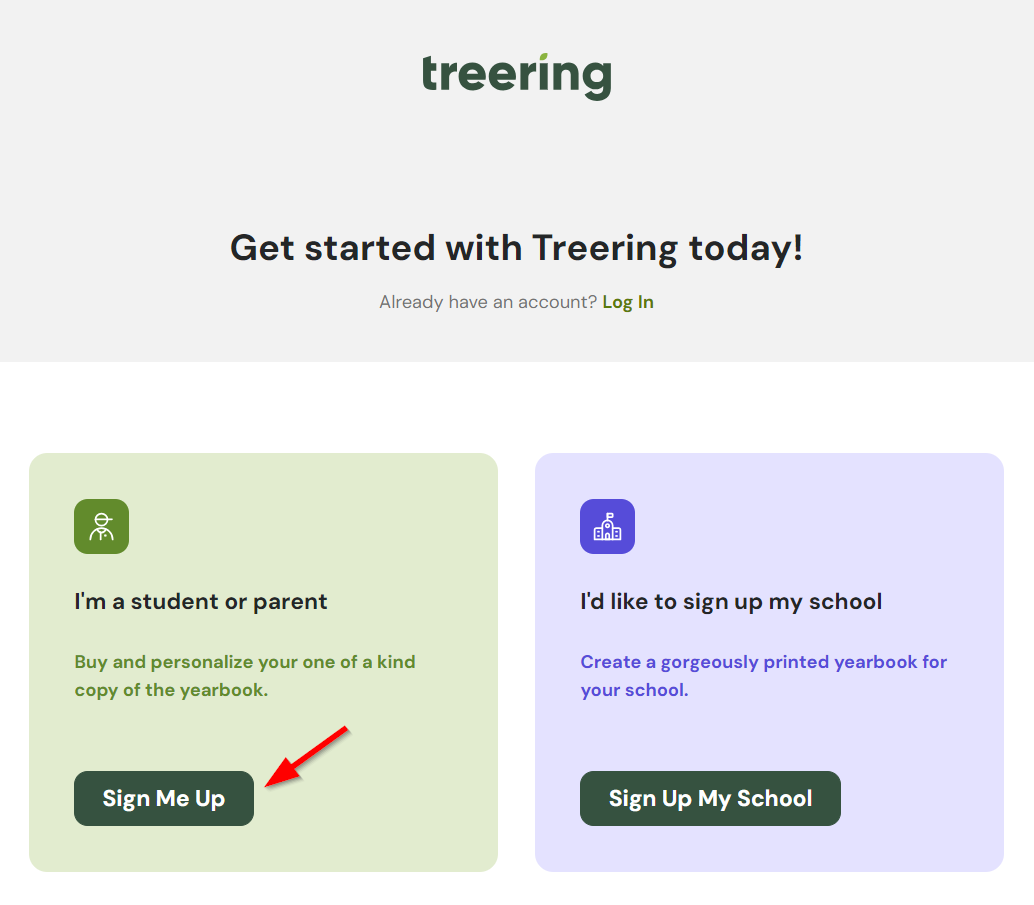Click the "your school." purple text line
The image size is (1034, 905).
click(x=634, y=690)
